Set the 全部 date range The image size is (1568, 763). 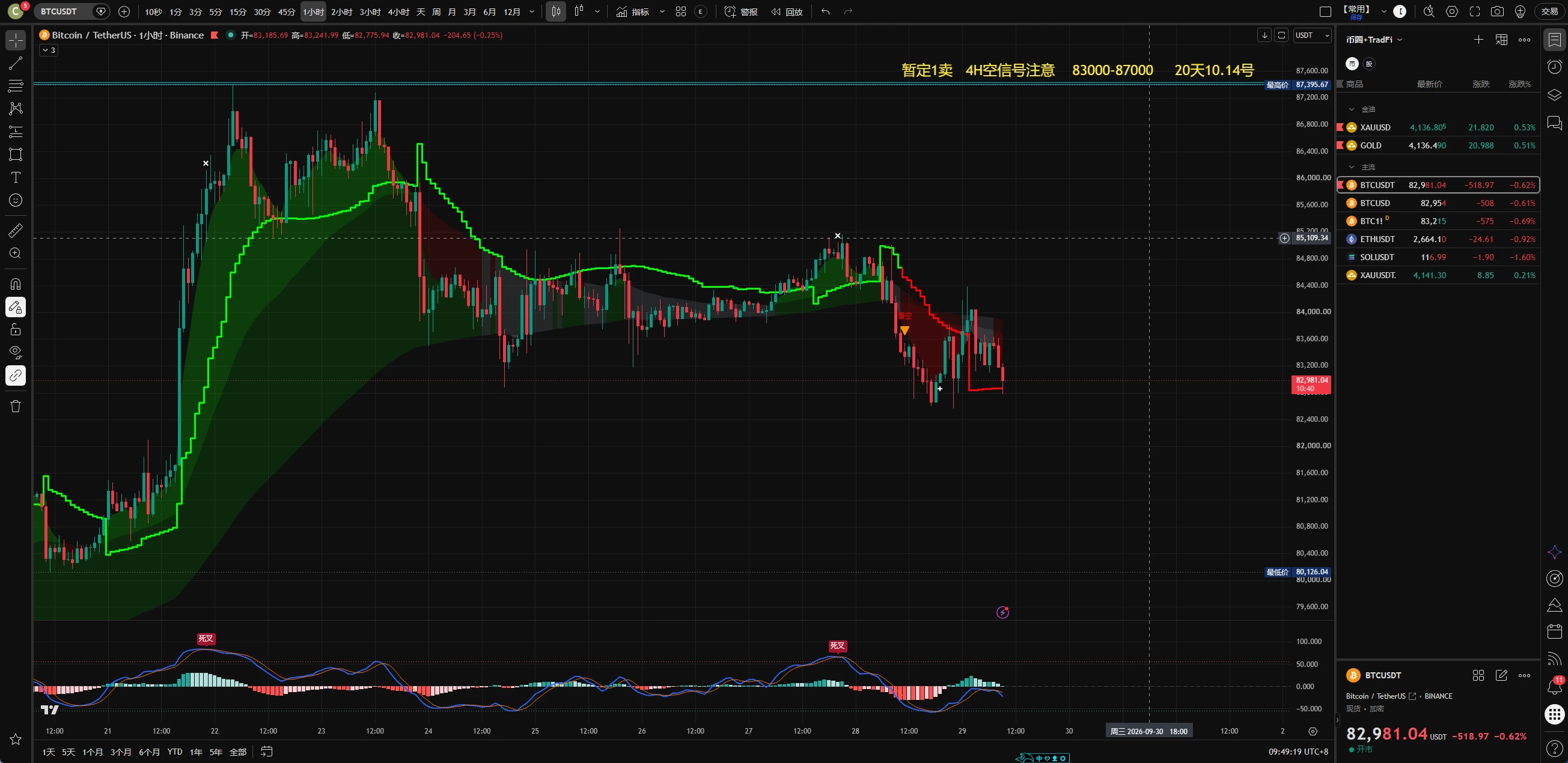tap(238, 752)
